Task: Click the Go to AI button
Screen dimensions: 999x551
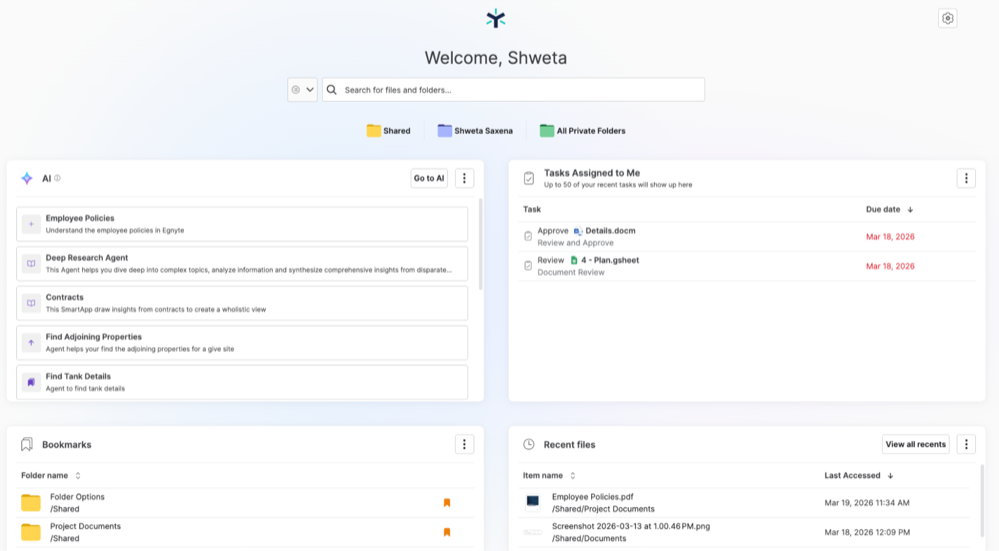Action: [429, 178]
